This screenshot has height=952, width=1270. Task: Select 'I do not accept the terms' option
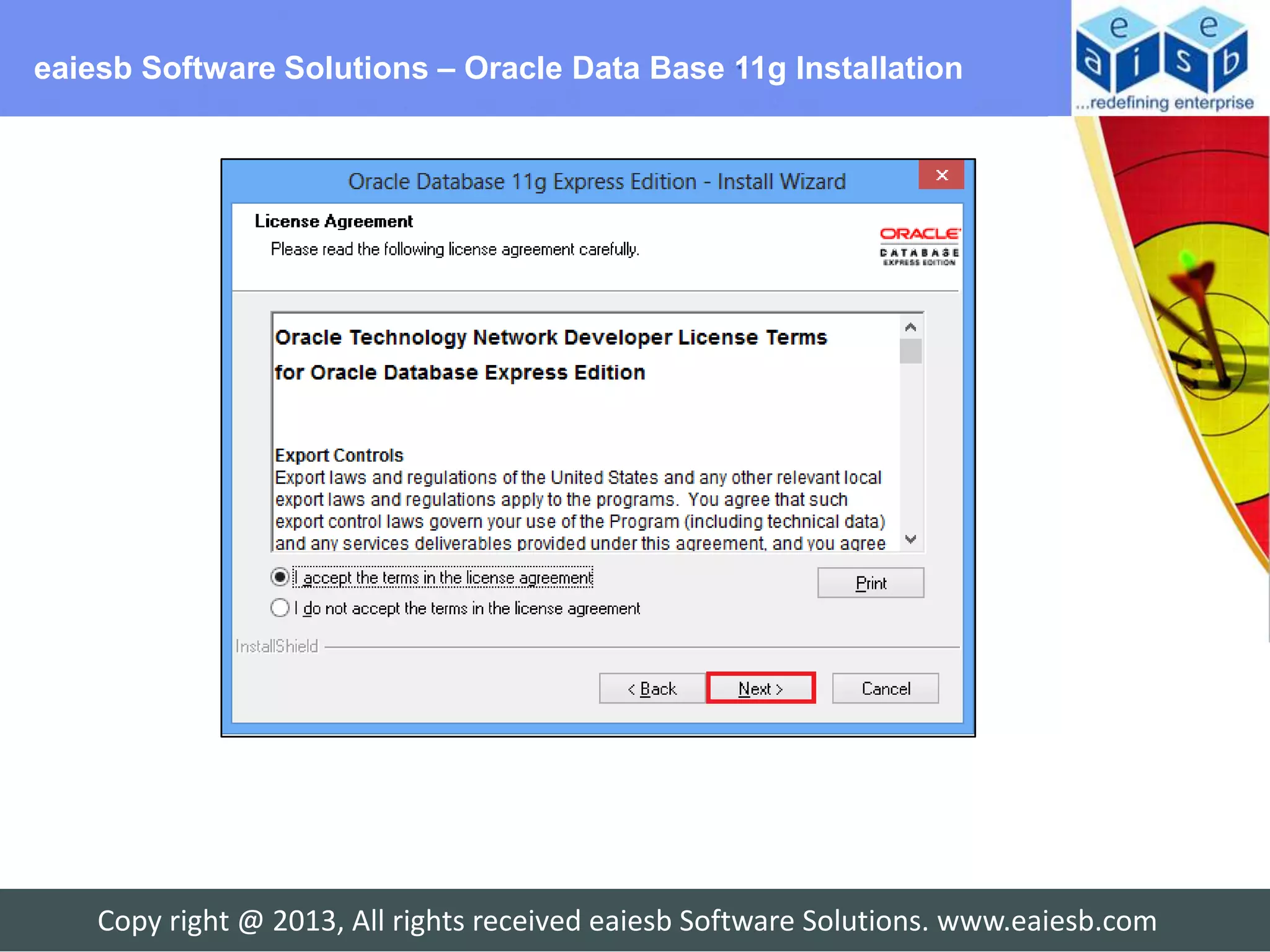pyautogui.click(x=280, y=607)
